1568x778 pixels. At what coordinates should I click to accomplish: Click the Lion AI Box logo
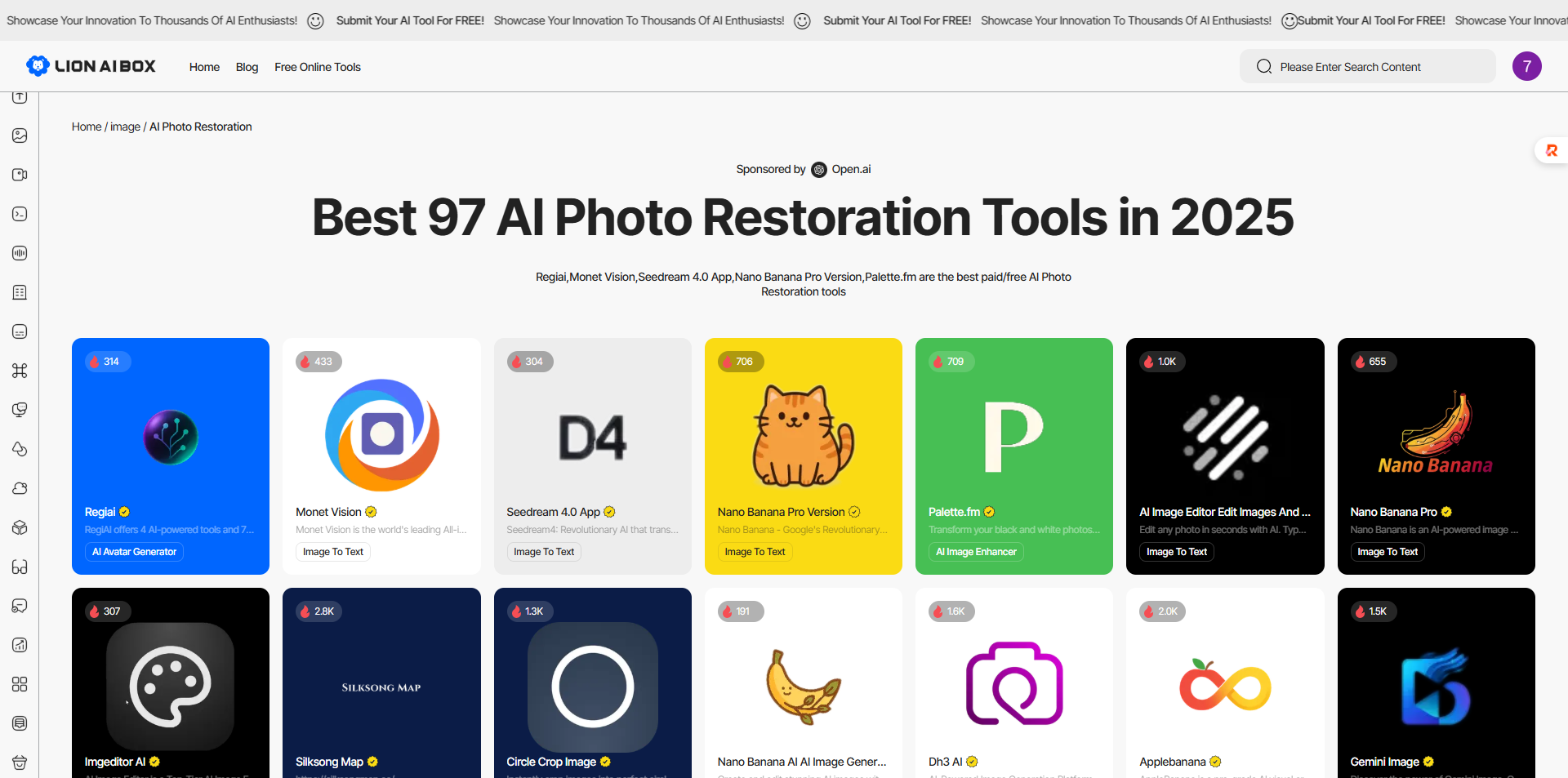pyautogui.click(x=91, y=66)
